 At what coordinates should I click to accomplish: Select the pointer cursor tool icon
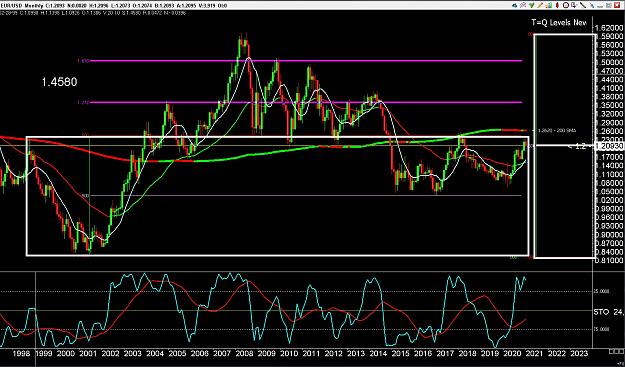tap(574, 5)
